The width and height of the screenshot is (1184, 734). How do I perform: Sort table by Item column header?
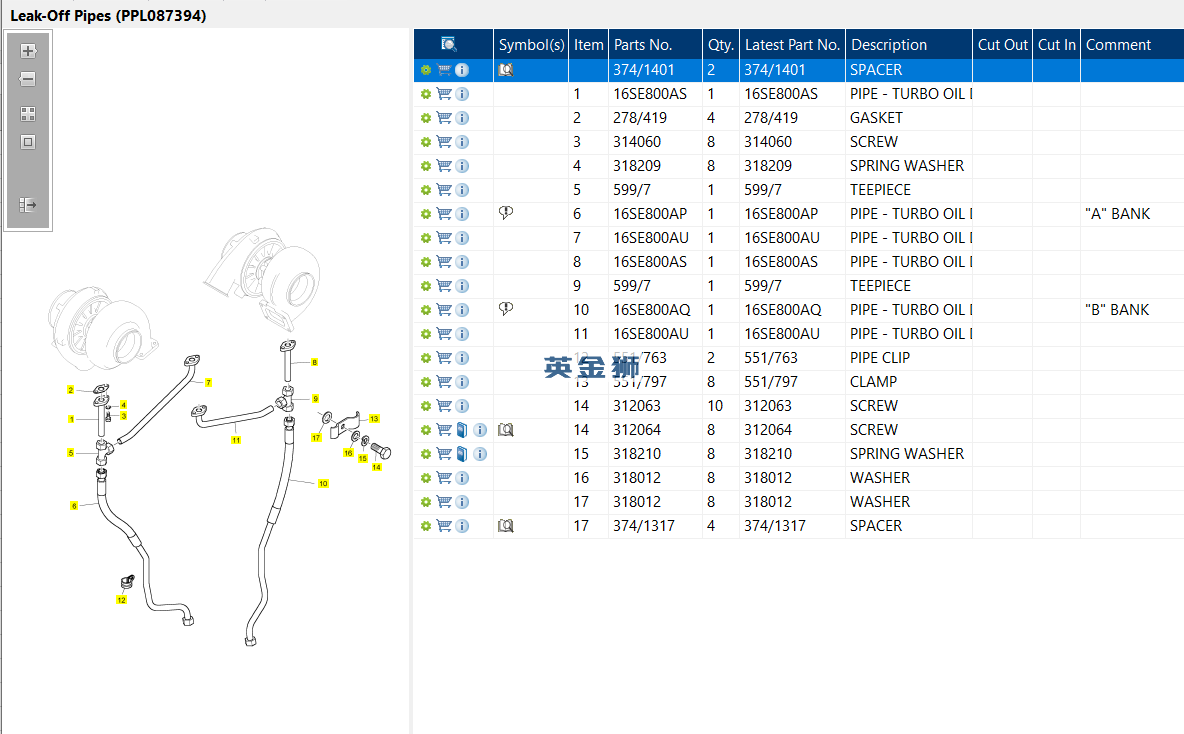(588, 45)
